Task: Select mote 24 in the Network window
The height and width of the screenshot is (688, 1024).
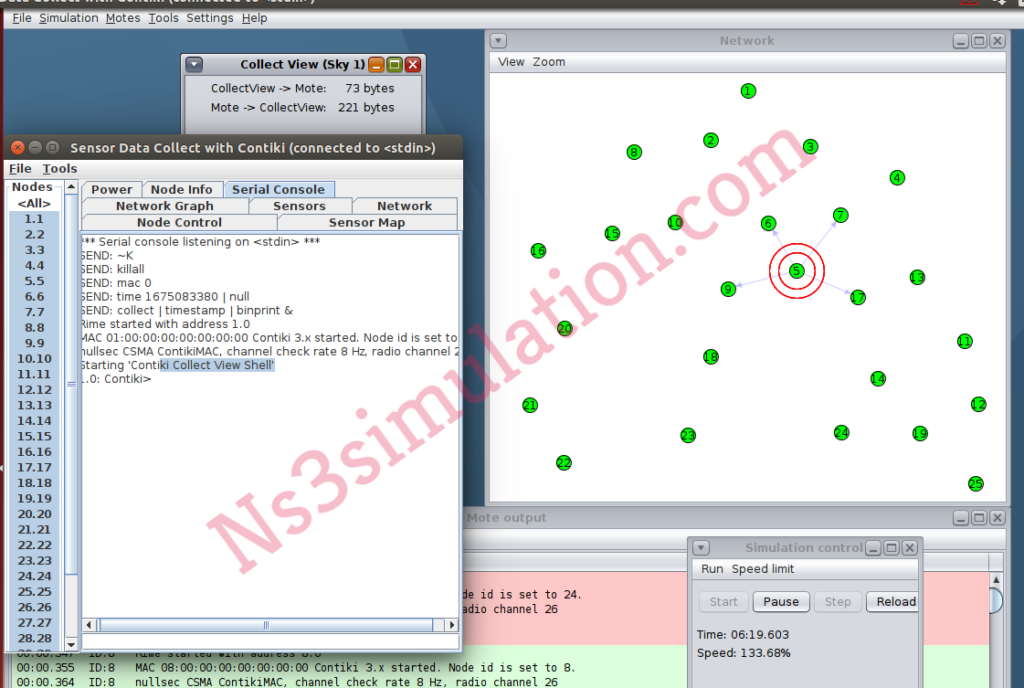Action: tap(842, 433)
